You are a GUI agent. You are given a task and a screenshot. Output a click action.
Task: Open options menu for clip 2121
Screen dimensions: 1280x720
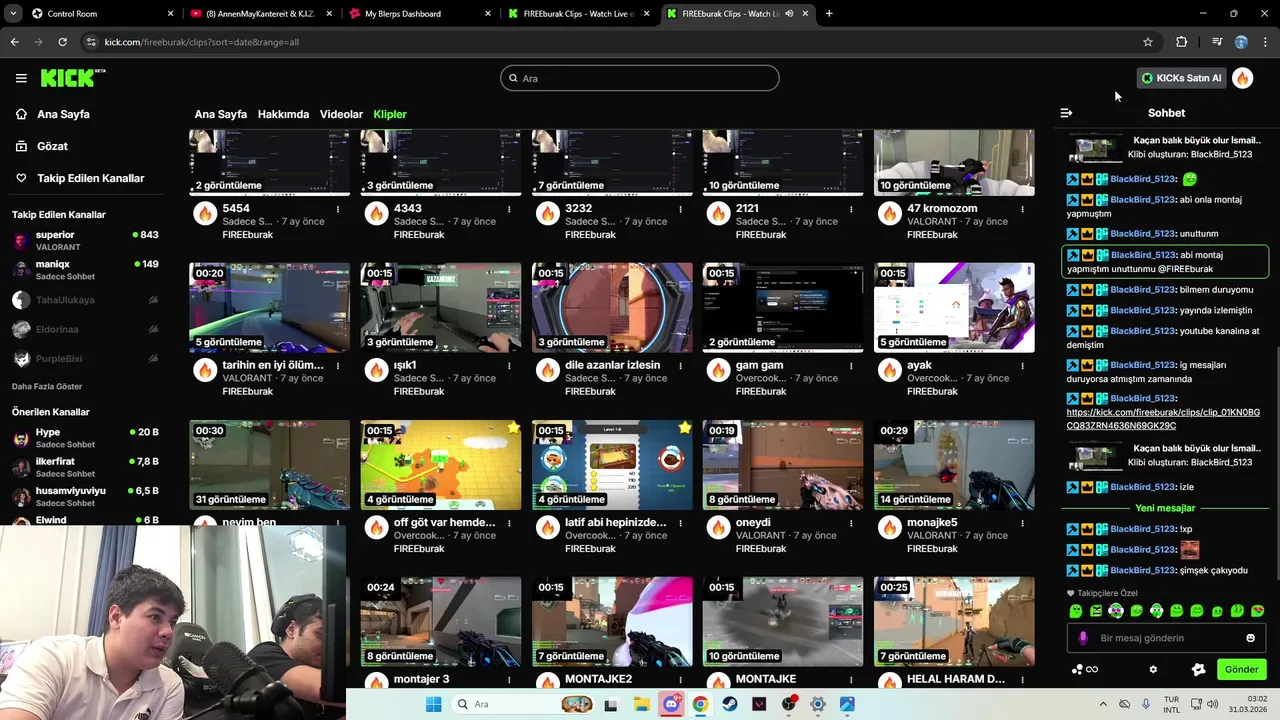(x=851, y=209)
